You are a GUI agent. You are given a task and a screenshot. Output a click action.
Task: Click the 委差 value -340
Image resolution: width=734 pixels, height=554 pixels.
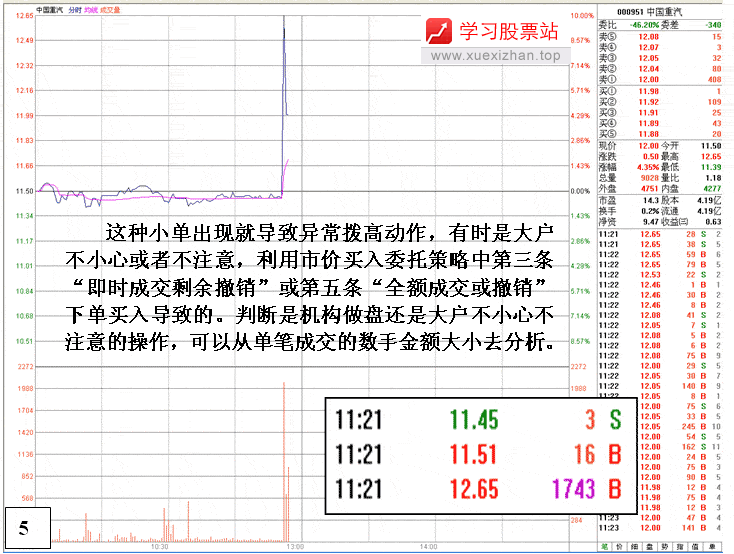pos(713,25)
